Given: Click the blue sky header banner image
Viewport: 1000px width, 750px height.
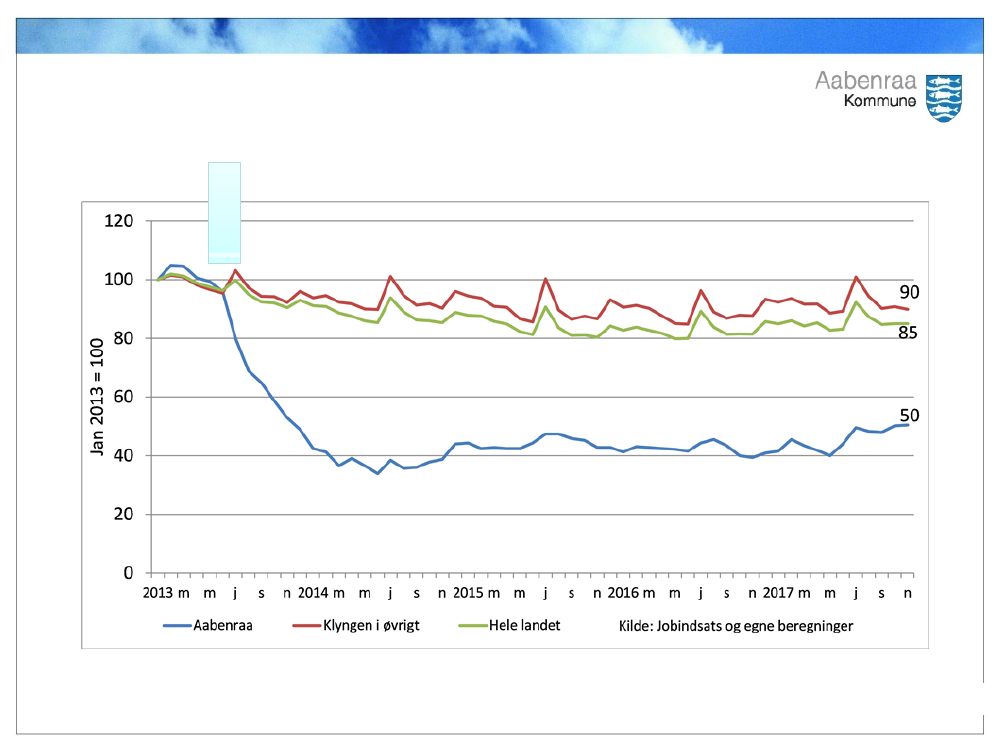Looking at the screenshot, I should pyautogui.click(x=500, y=36).
